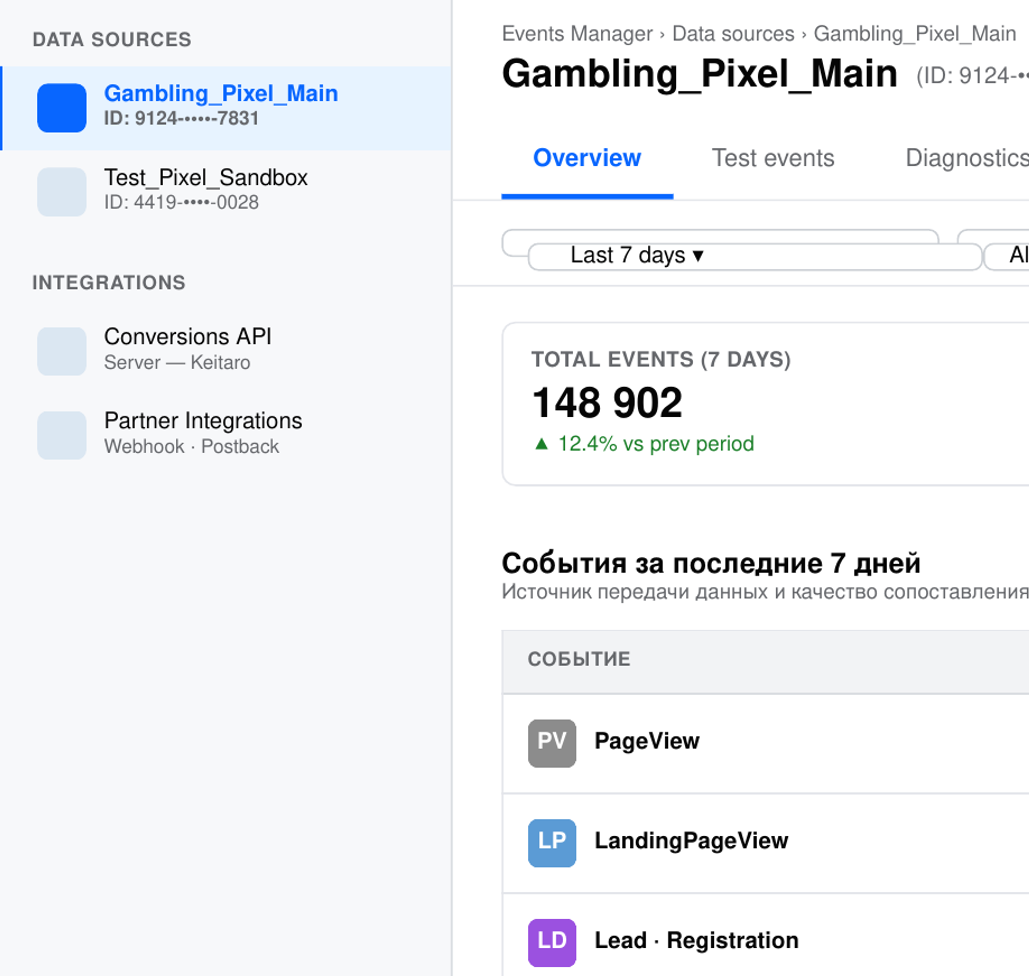Click Events Manager in the breadcrumb

(x=577, y=34)
